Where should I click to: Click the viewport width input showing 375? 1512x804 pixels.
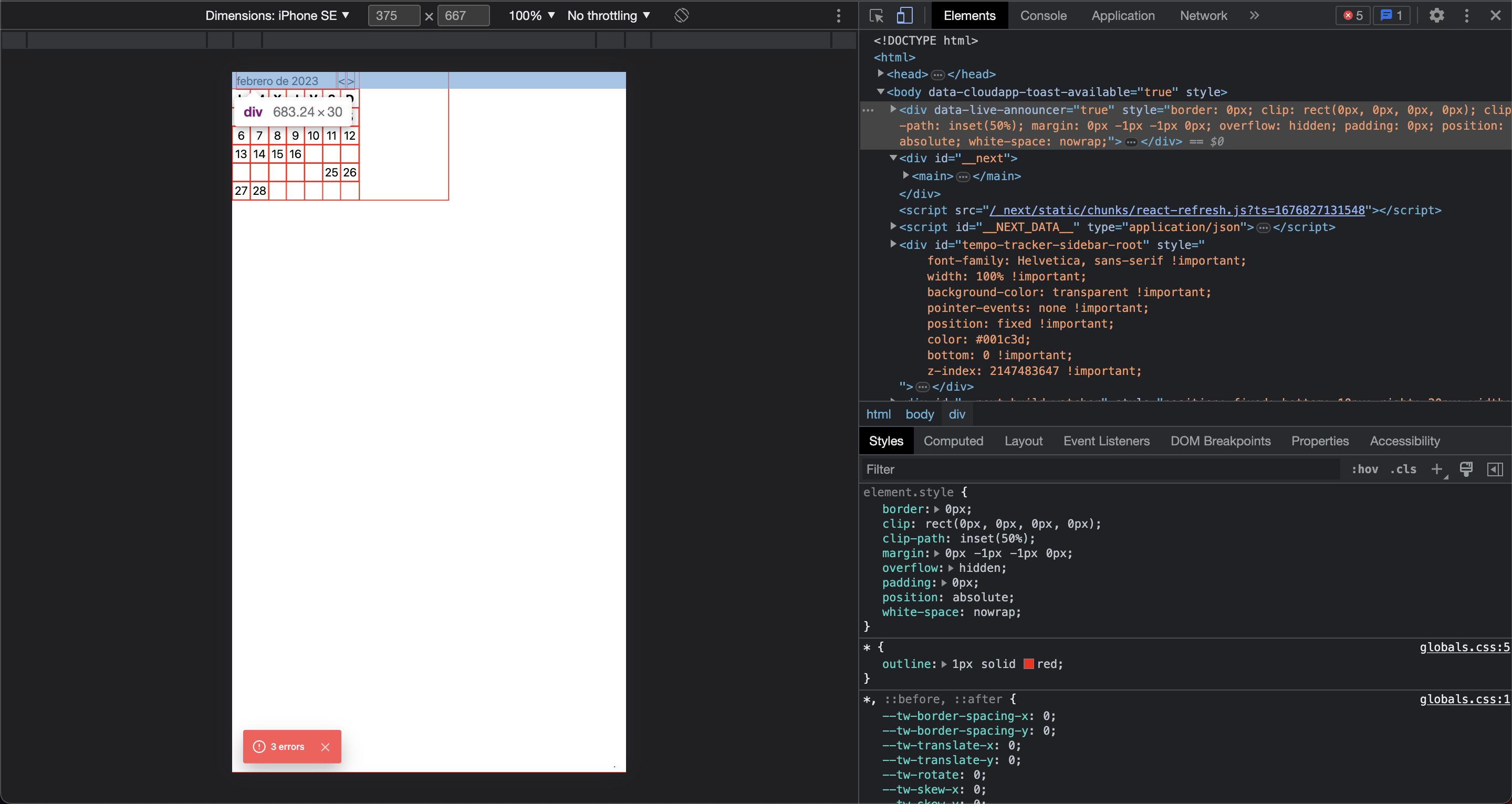pyautogui.click(x=394, y=15)
